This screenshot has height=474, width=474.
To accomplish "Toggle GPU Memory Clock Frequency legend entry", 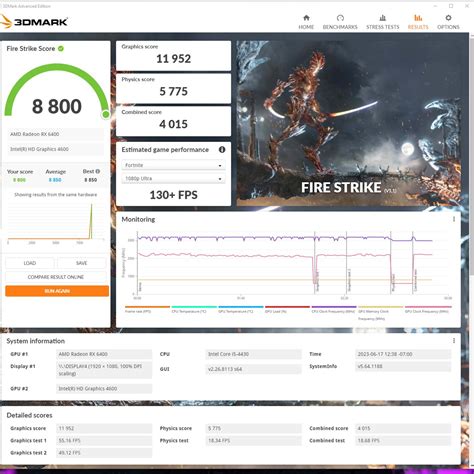I will coord(381,313).
